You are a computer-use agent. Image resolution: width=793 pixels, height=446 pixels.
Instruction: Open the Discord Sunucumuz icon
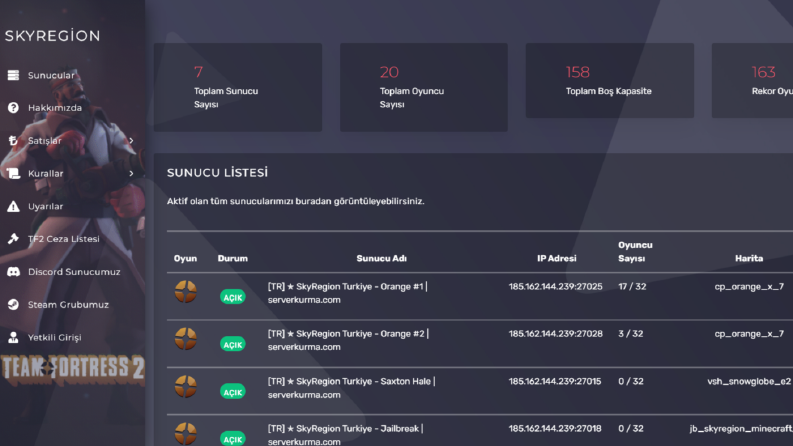(13, 272)
